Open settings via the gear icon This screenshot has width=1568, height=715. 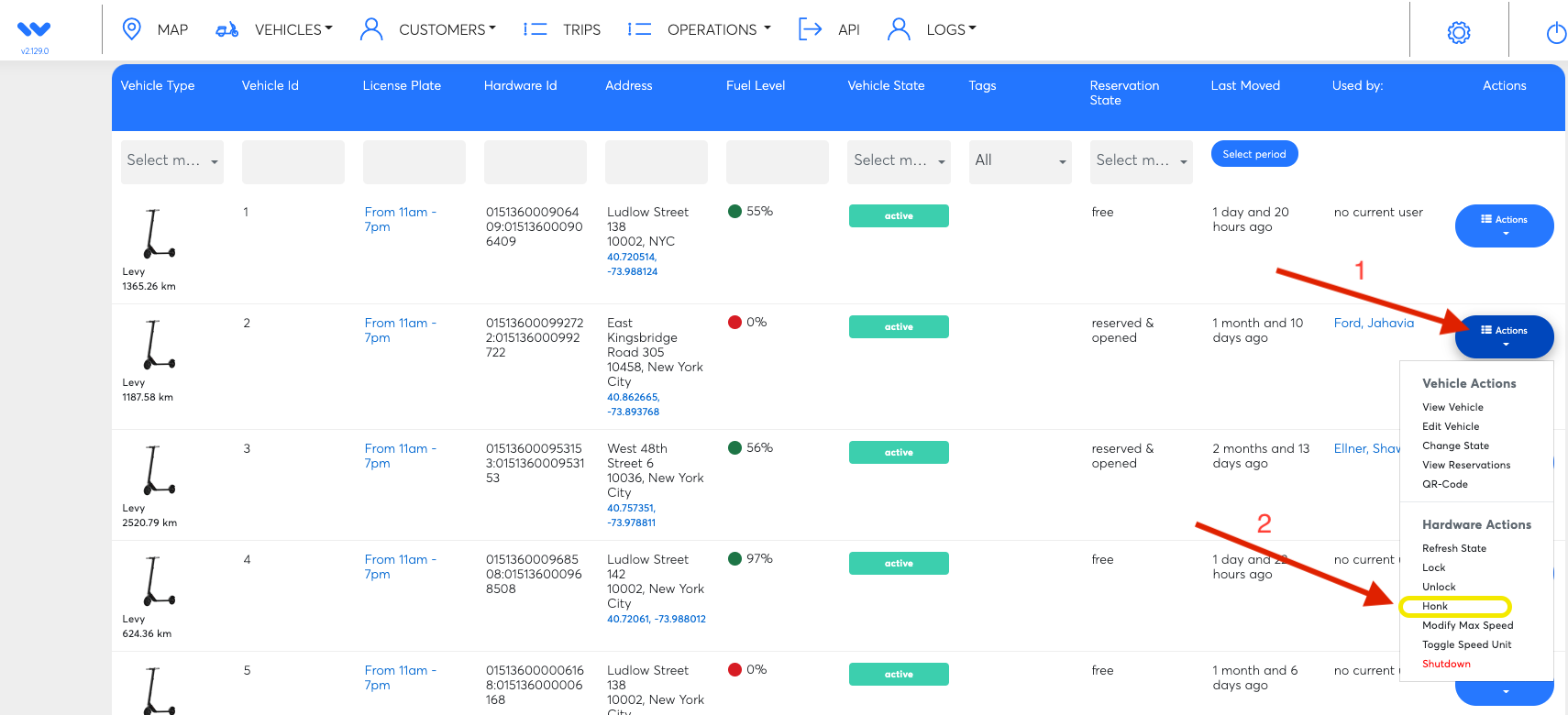coord(1458,33)
